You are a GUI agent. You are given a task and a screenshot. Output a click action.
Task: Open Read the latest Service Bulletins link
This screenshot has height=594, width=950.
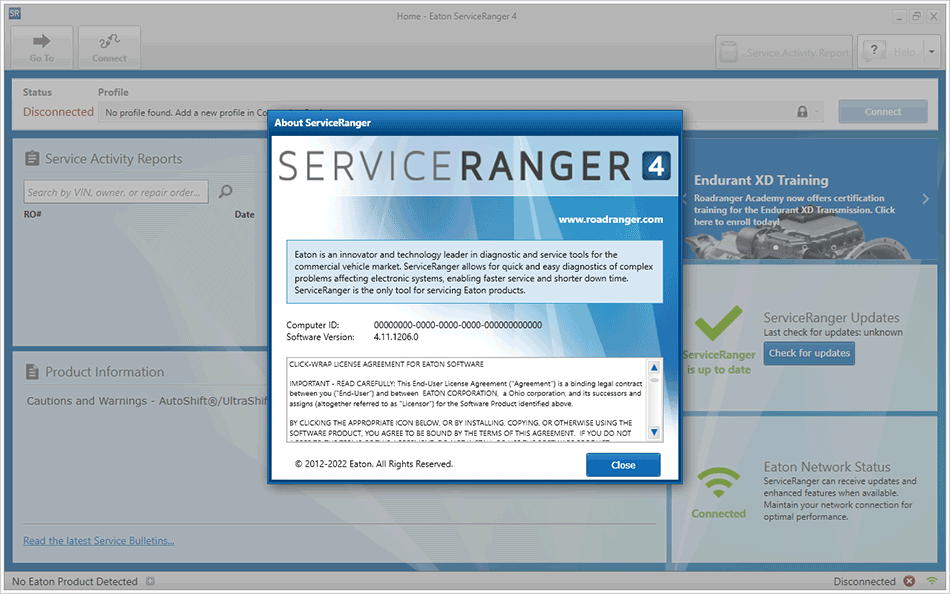click(99, 541)
